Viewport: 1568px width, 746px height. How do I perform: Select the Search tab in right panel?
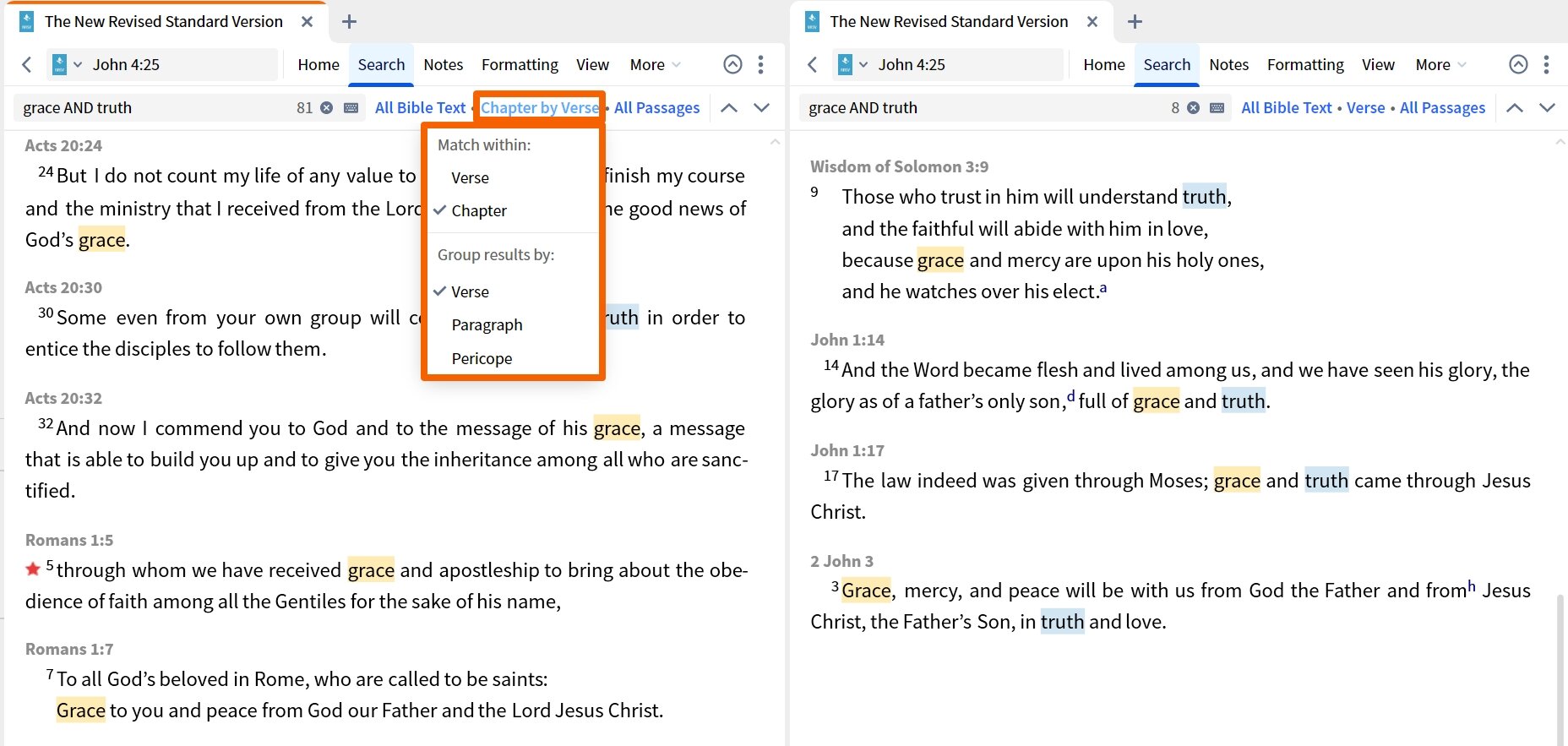(1167, 64)
